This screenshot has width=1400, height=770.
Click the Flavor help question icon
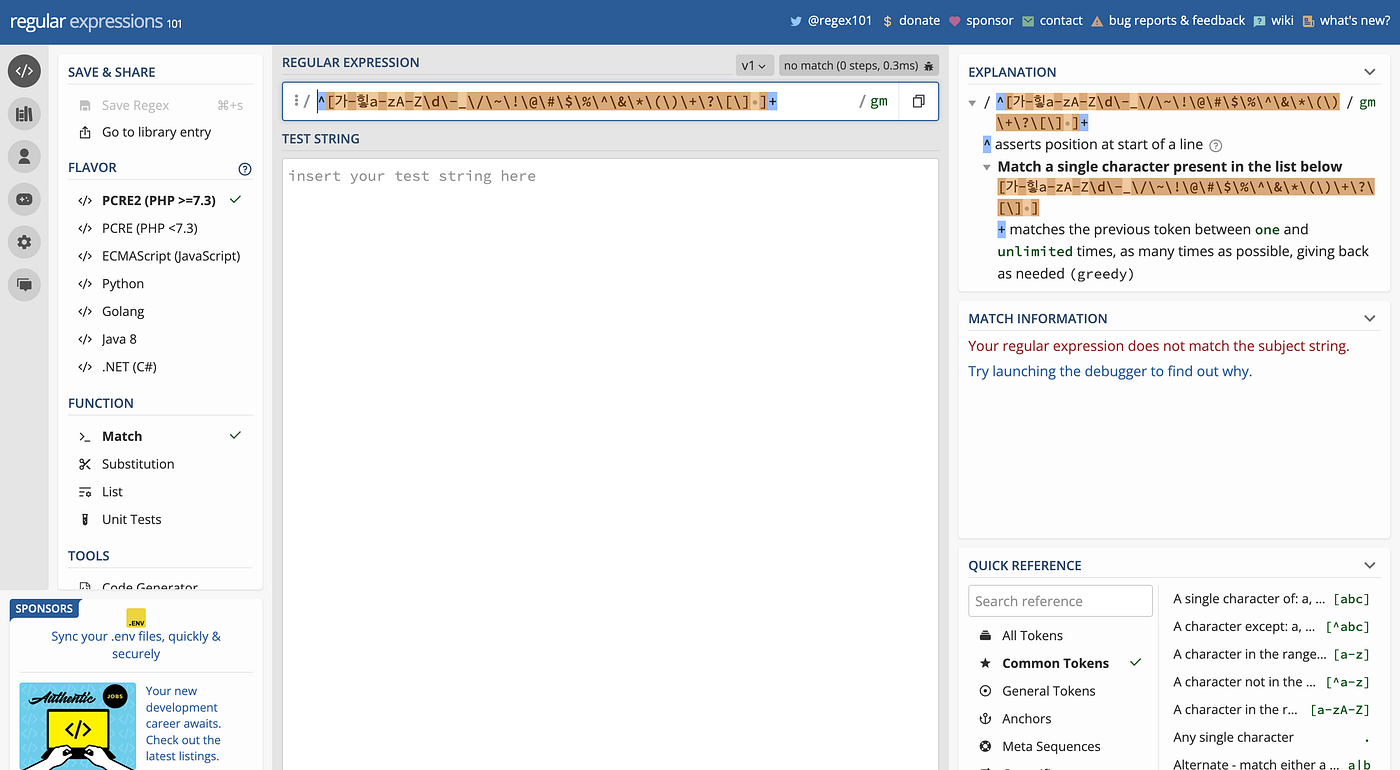(245, 168)
